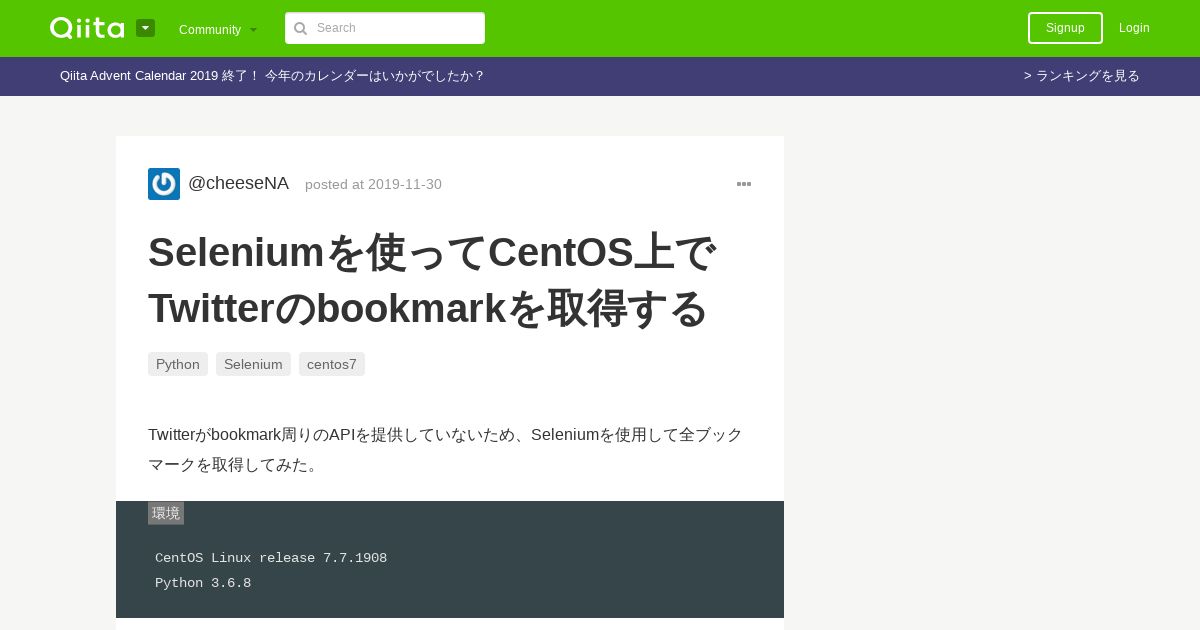1200x630 pixels.
Task: Focus the Search input field
Action: coord(385,28)
